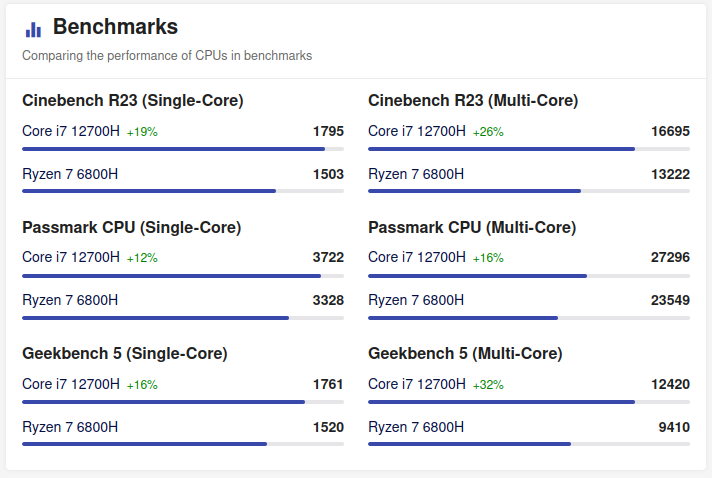The height and width of the screenshot is (478, 712).
Task: Click the Benchmarks bar chart icon
Action: pyautogui.click(x=33, y=29)
